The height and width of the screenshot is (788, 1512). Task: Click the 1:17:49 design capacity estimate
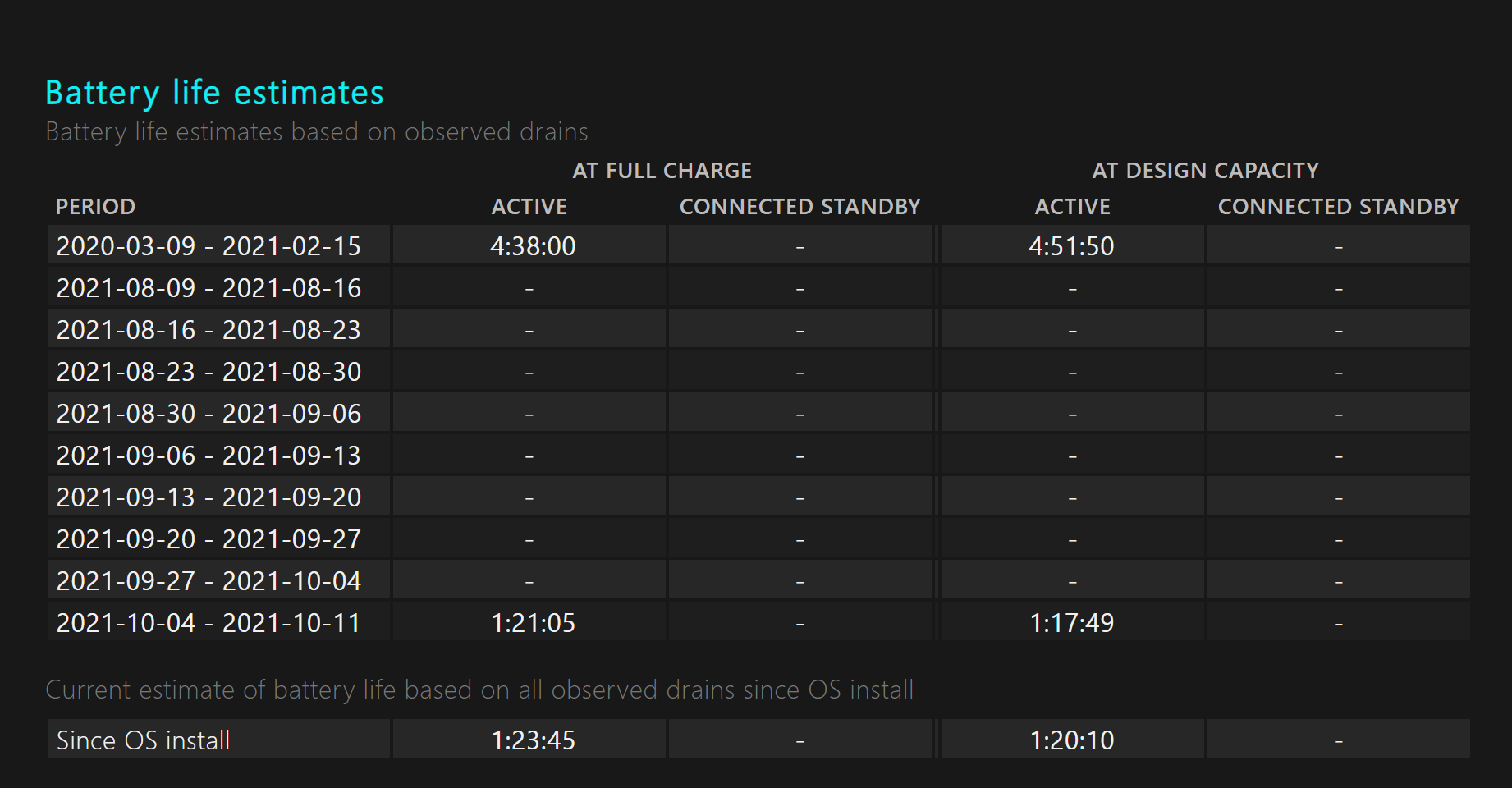(1071, 623)
